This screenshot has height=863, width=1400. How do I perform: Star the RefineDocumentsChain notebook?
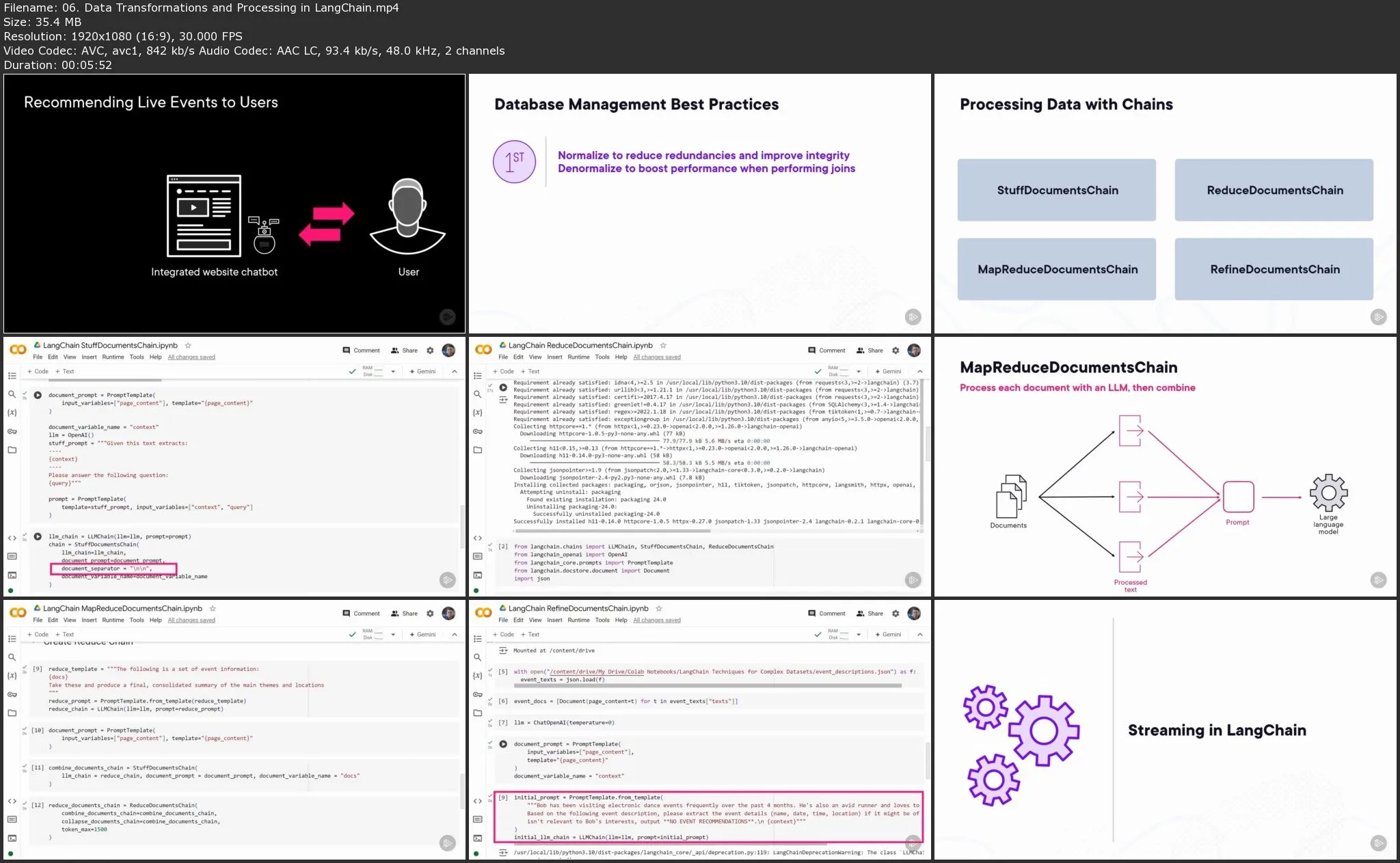coord(659,609)
